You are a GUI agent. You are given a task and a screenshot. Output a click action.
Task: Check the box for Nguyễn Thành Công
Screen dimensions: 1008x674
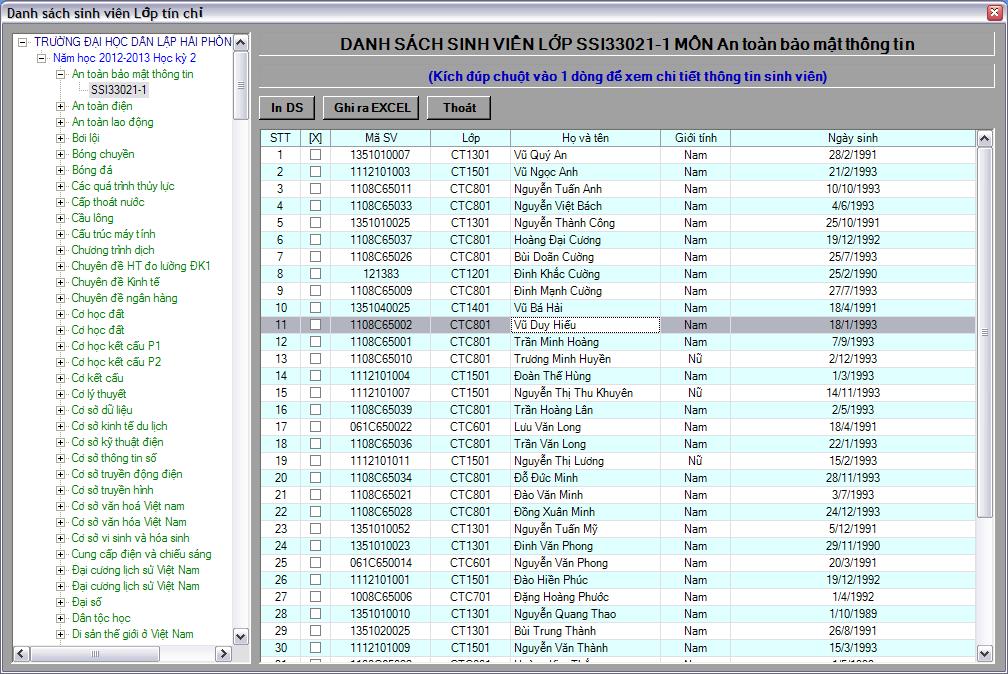coord(315,223)
